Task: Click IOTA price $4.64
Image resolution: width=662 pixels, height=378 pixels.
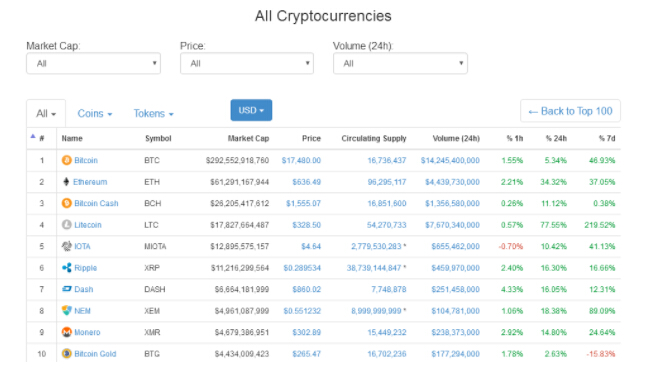Action: click(311, 247)
